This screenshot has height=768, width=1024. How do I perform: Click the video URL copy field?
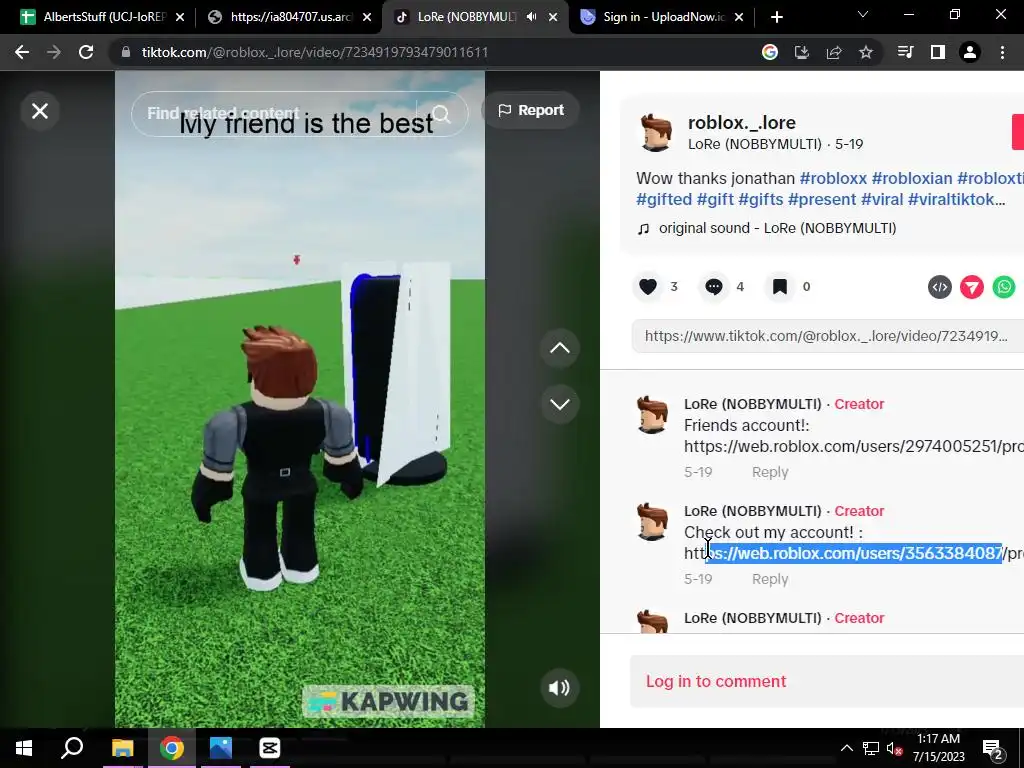[x=827, y=336]
